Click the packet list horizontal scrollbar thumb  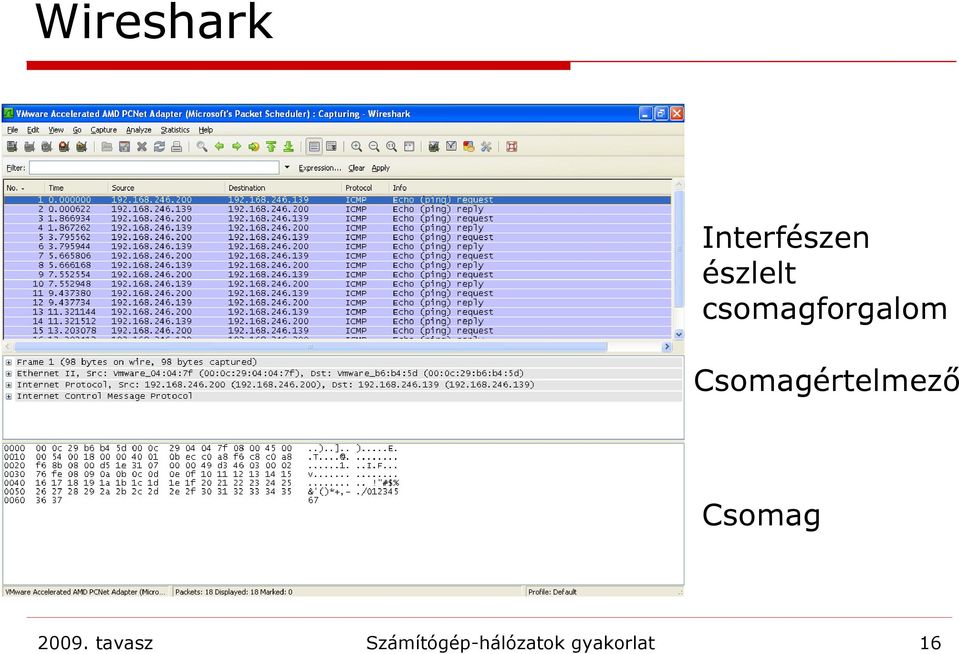point(310,347)
